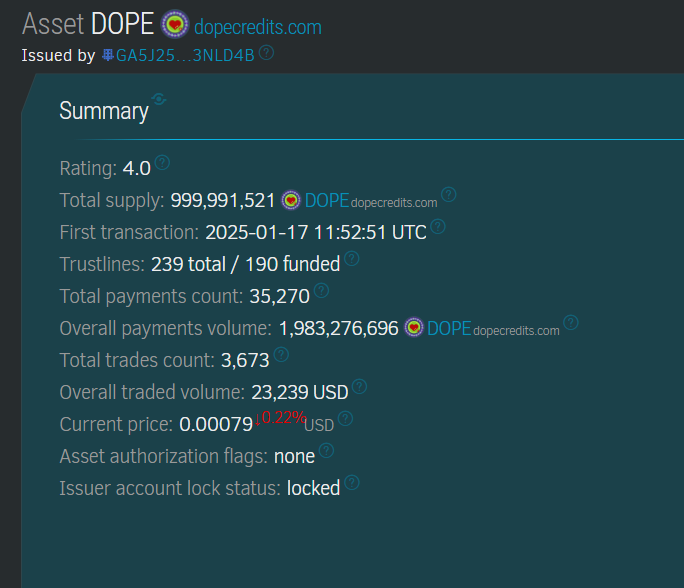
Task: Show help tooltip for Total trades count
Action: [281, 354]
